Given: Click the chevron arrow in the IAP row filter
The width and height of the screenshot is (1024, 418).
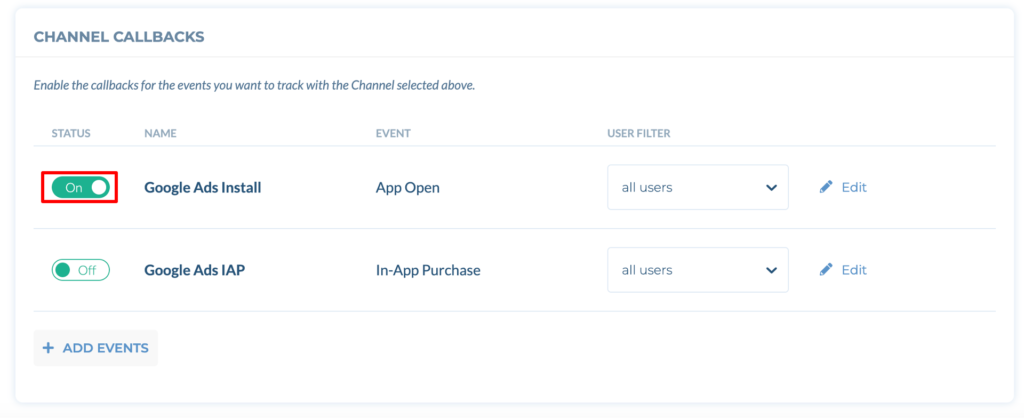Looking at the screenshot, I should (x=771, y=270).
